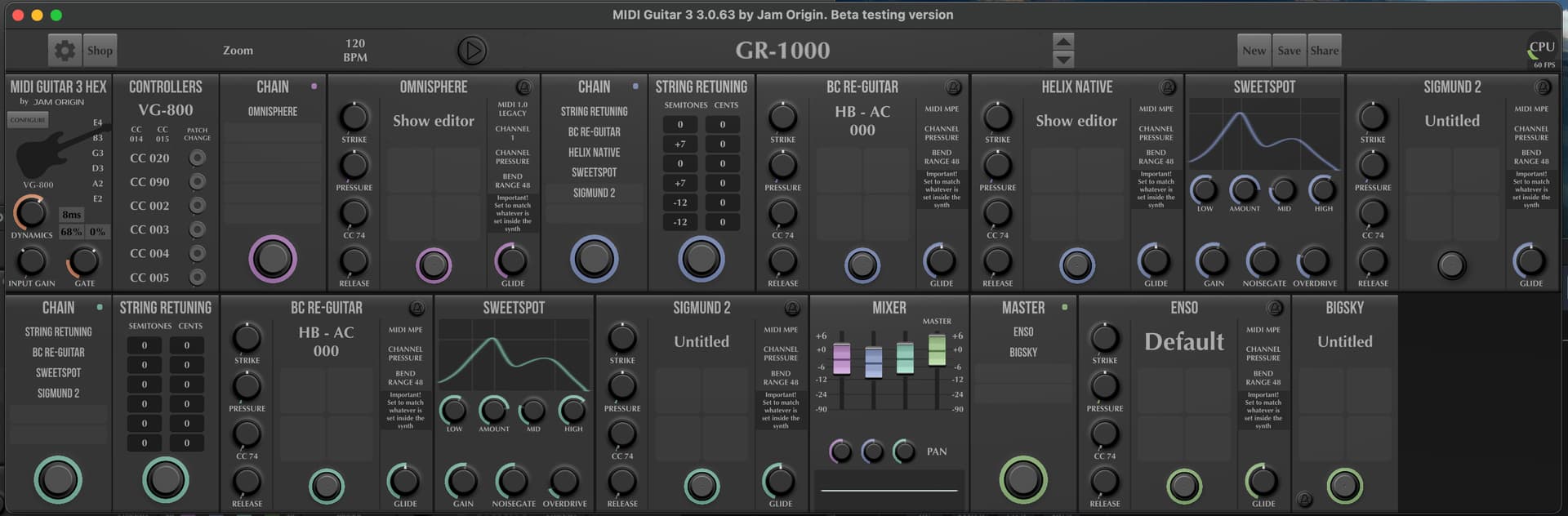The width and height of the screenshot is (1568, 516).
Task: Click the bell icon in the Enso header
Action: click(1274, 308)
